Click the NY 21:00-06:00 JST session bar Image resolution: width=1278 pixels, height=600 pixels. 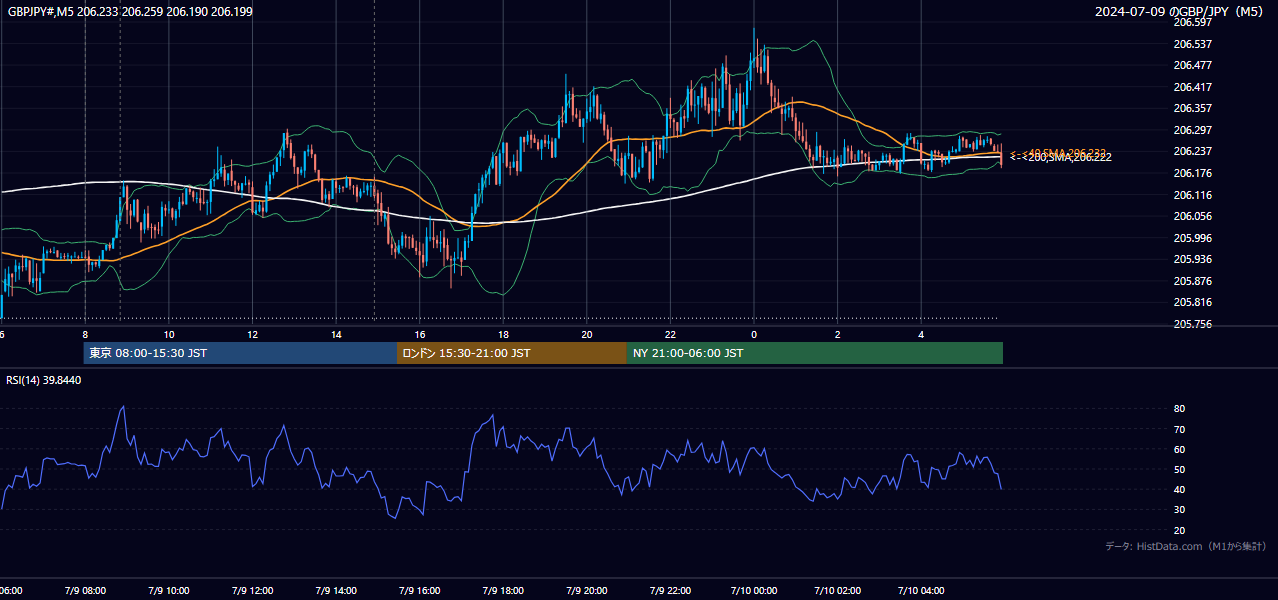tap(815, 353)
